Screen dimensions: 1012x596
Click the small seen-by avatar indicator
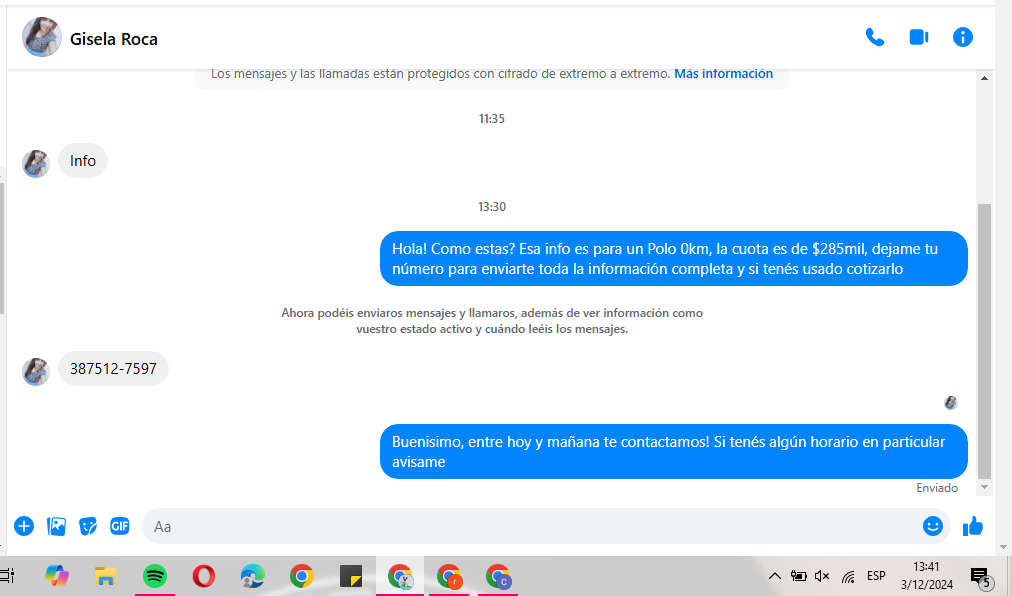pyautogui.click(x=951, y=403)
